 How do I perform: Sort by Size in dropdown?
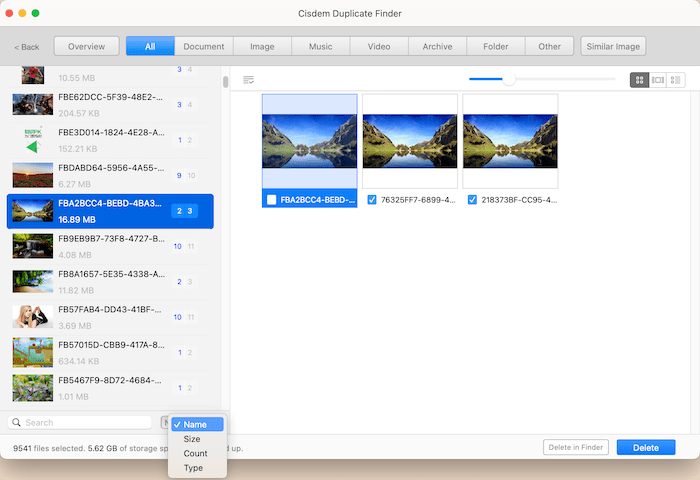click(x=191, y=439)
